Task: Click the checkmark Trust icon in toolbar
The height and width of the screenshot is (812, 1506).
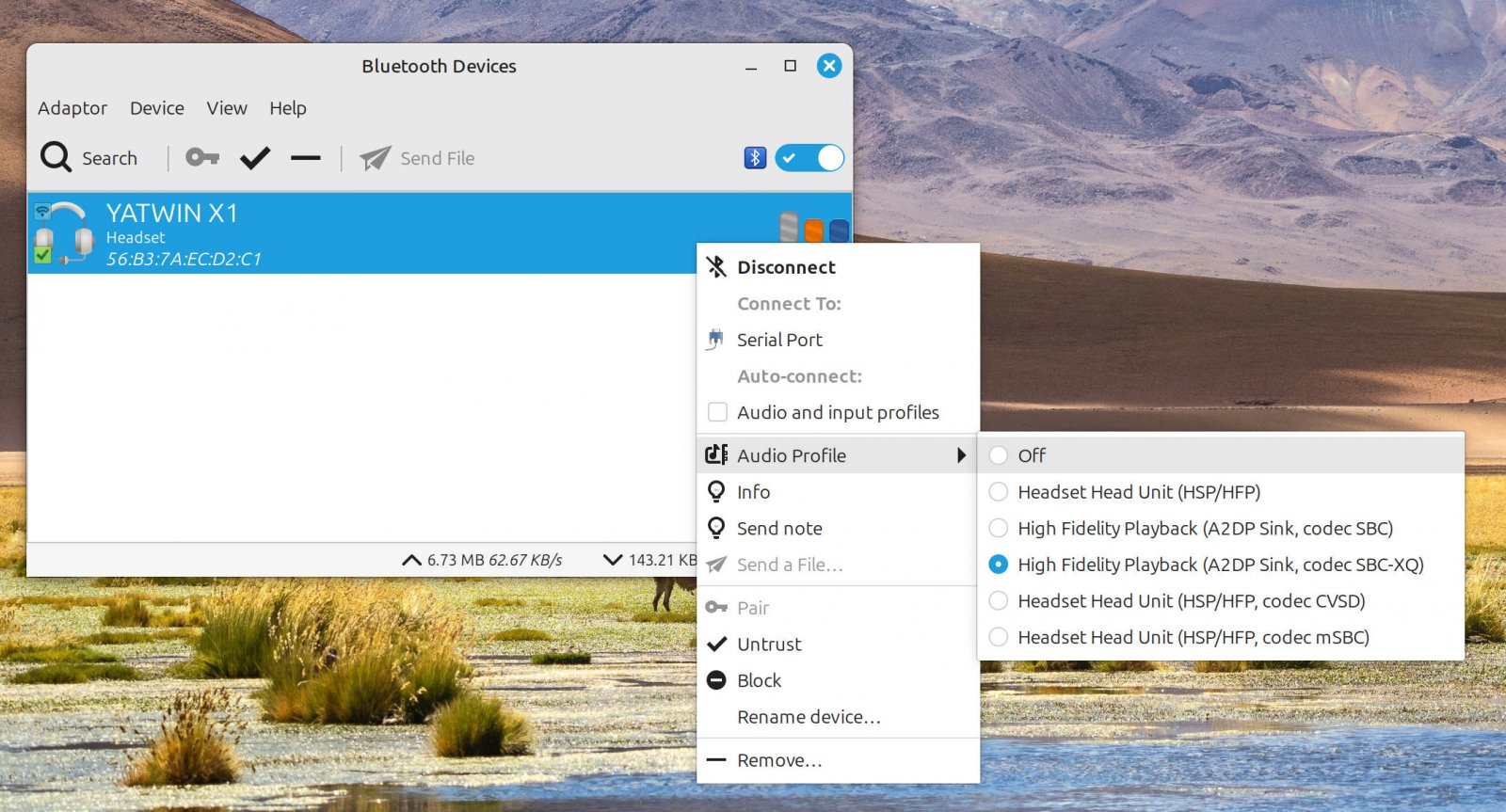Action: (x=254, y=157)
